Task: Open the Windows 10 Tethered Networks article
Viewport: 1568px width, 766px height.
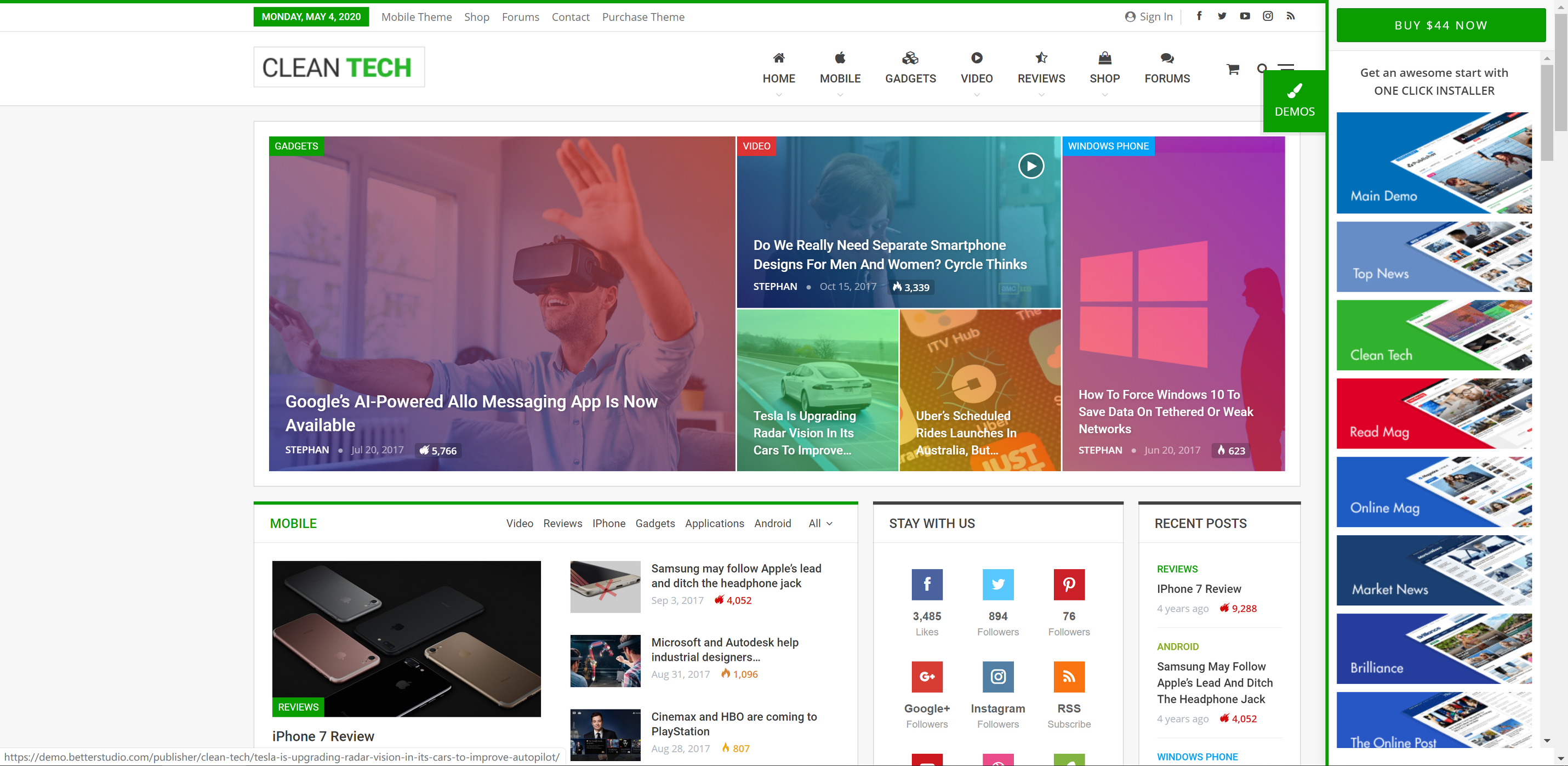Action: coord(1165,412)
